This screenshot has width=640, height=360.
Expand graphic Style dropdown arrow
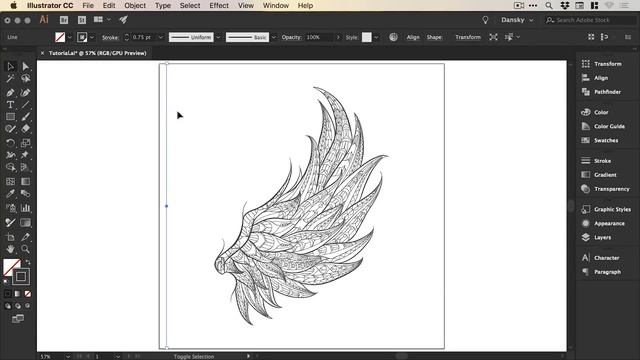click(x=376, y=37)
